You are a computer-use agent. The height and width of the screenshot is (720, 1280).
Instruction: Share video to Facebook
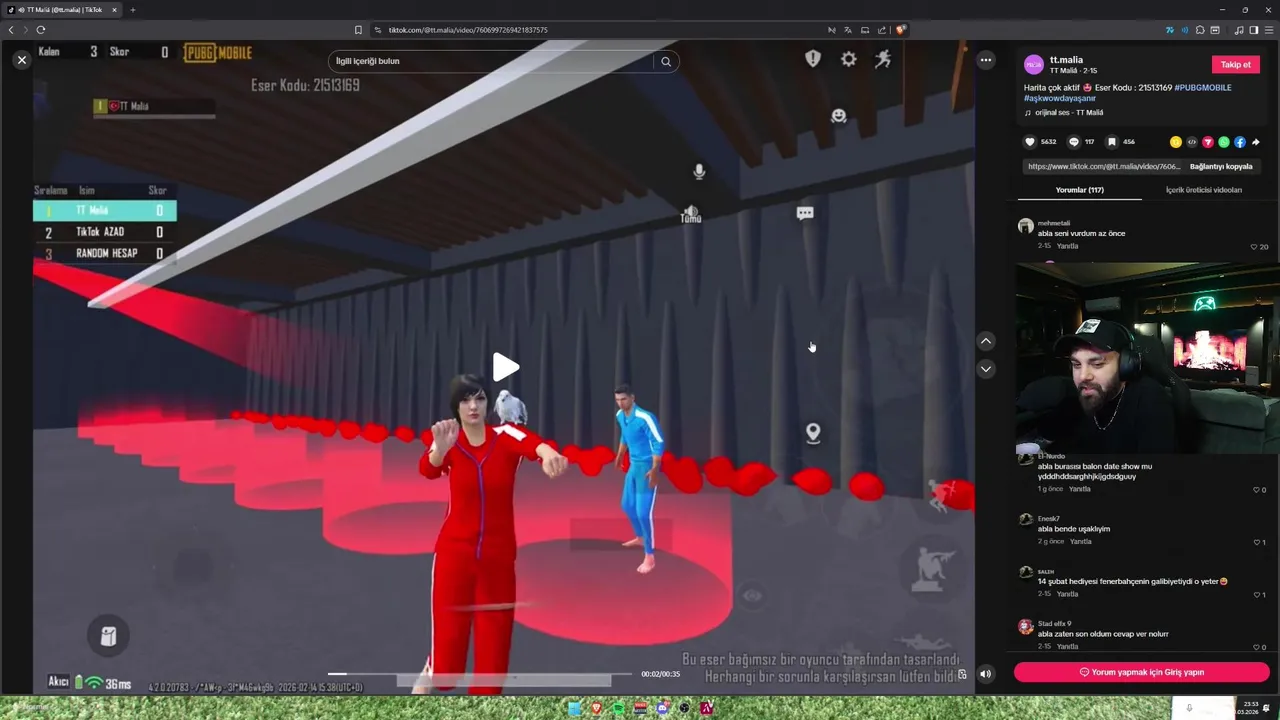pyautogui.click(x=1240, y=142)
